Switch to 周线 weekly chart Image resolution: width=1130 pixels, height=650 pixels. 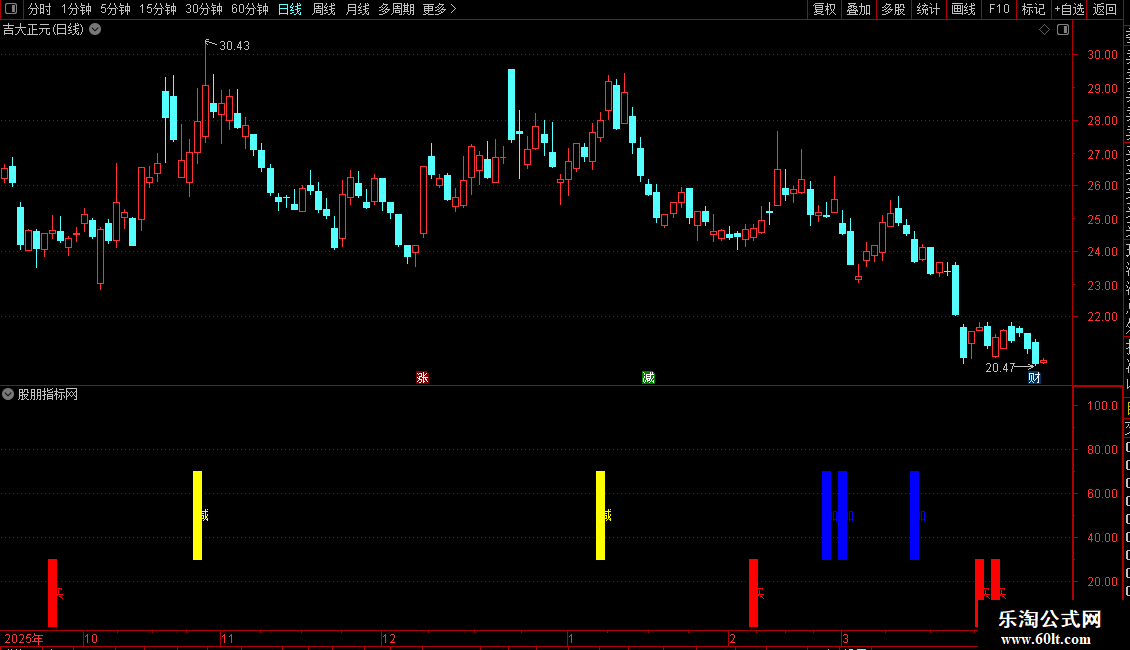(x=324, y=9)
